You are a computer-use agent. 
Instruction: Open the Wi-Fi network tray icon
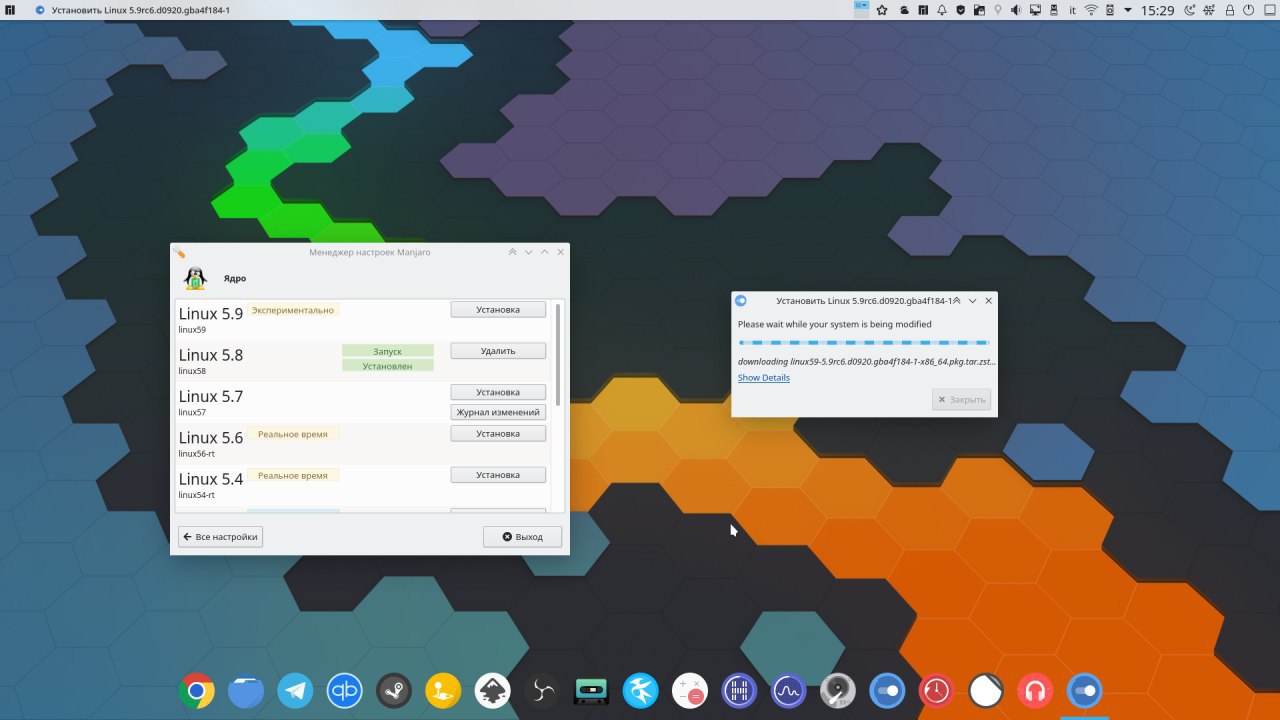1091,10
